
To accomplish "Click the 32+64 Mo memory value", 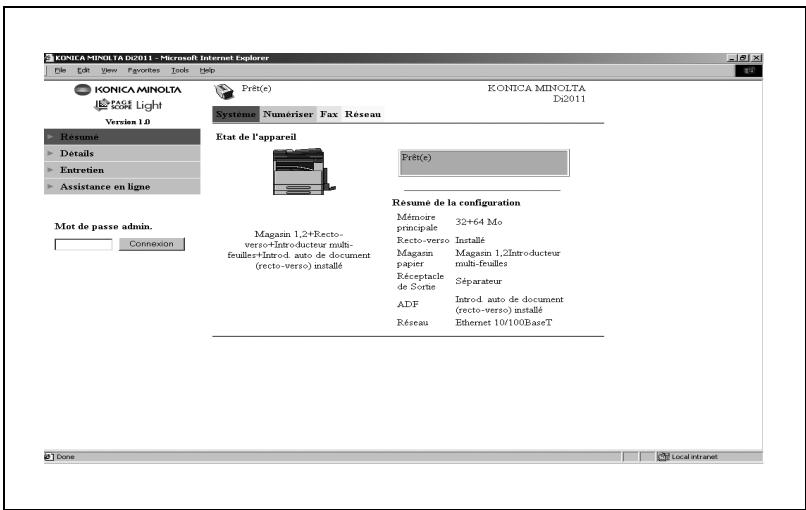I will tap(479, 222).
